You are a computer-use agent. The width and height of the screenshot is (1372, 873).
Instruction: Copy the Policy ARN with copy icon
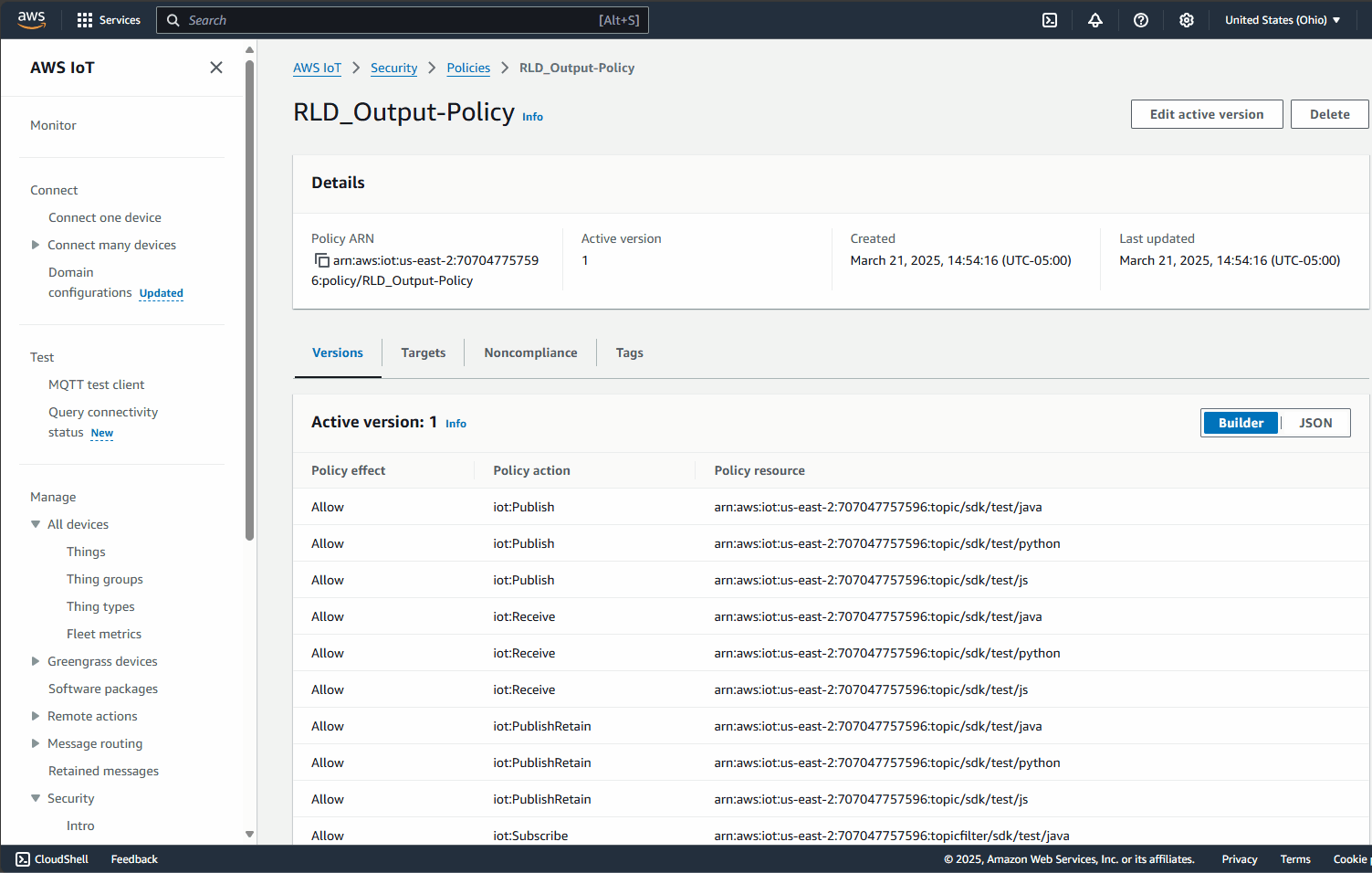click(321, 260)
